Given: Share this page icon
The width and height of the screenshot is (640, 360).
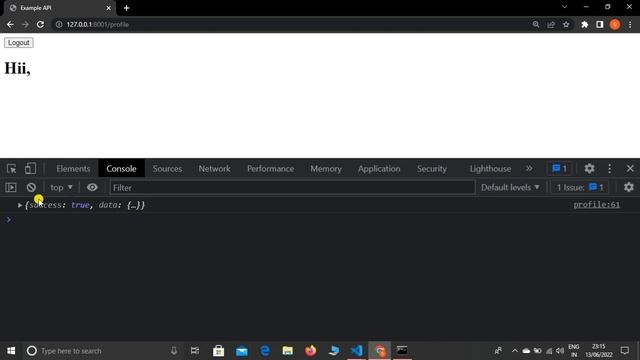Looking at the screenshot, I should [551, 24].
